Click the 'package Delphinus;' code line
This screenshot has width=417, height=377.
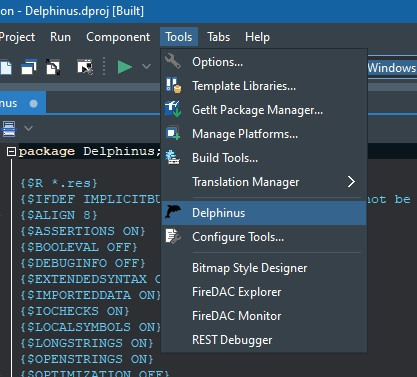(x=90, y=151)
